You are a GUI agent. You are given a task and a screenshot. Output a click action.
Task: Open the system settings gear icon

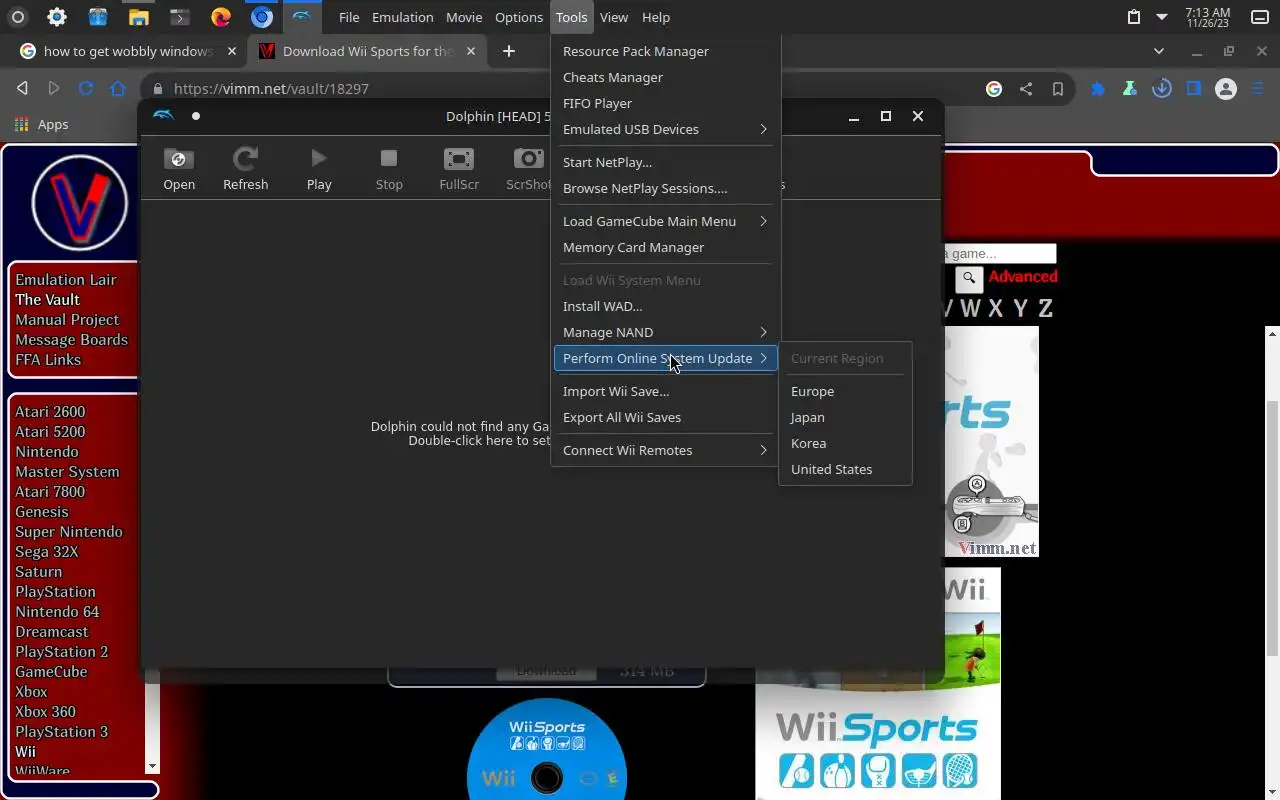tap(57, 17)
